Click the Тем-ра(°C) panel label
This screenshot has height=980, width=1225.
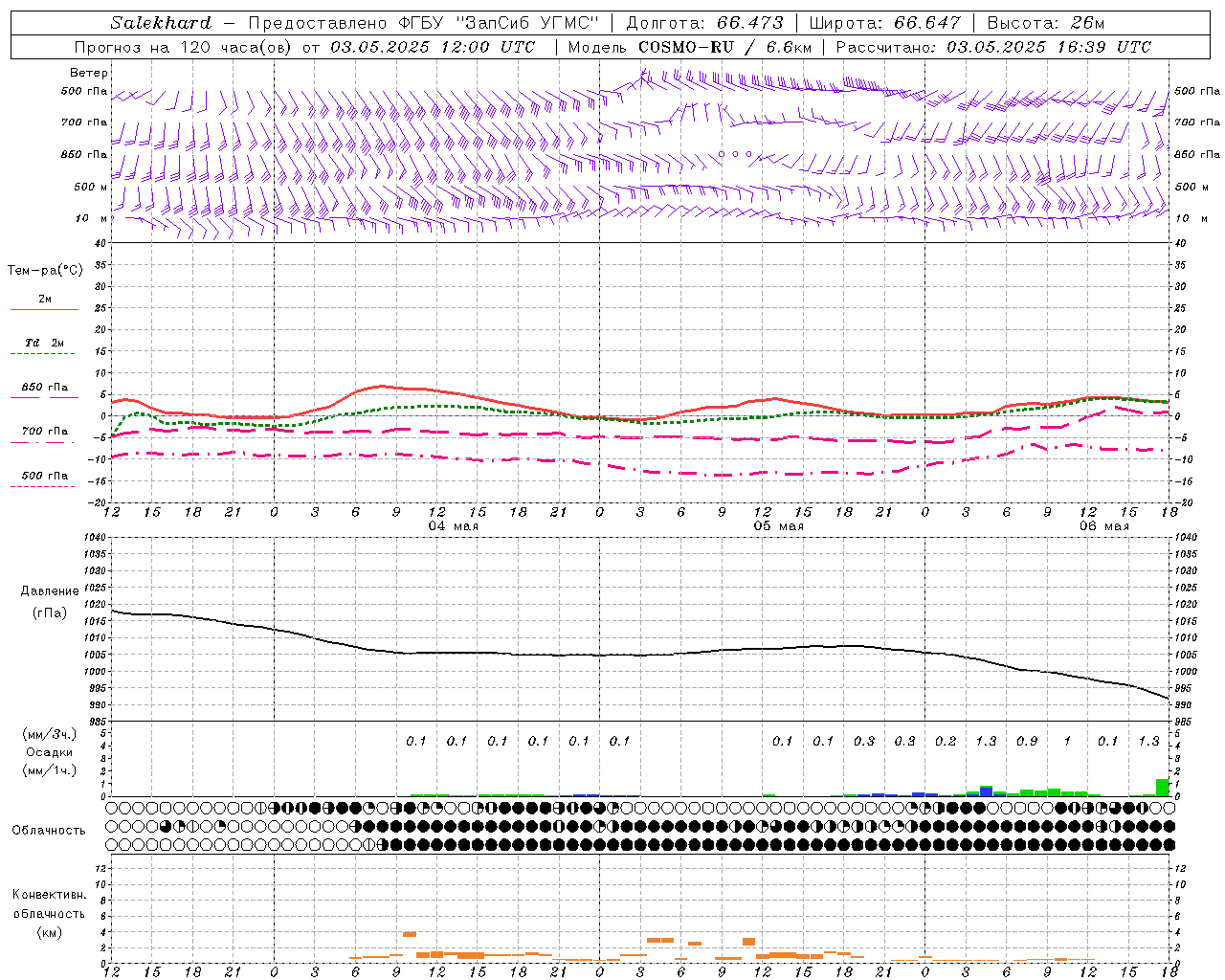45,271
